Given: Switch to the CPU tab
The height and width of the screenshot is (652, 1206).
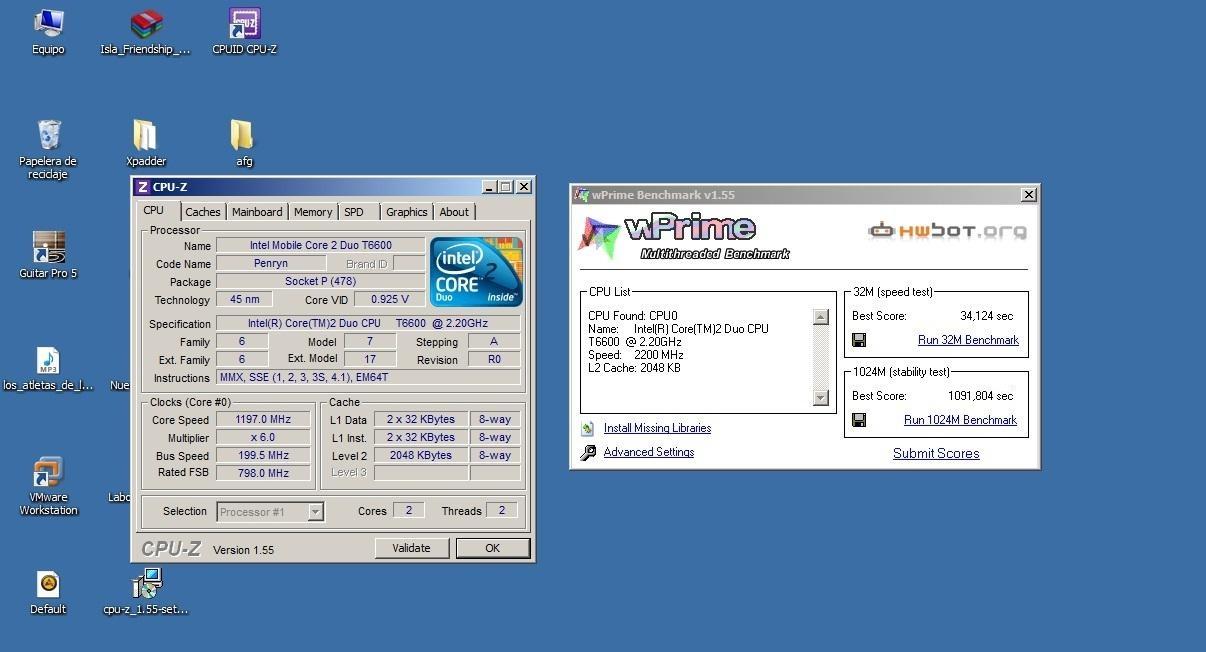Looking at the screenshot, I should 154,210.
